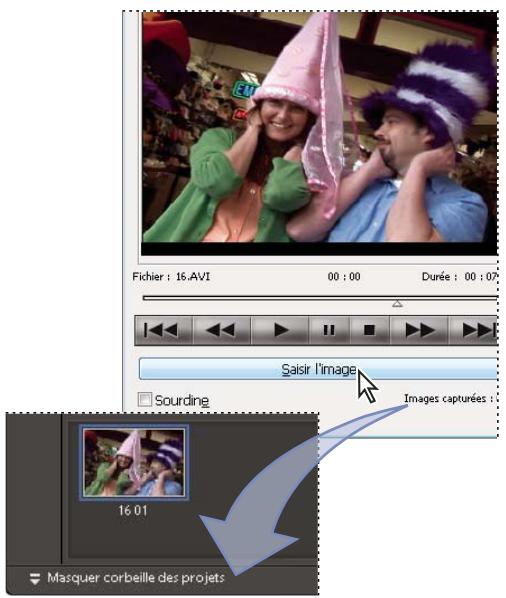Image resolution: width=506 pixels, height=598 pixels.
Task: Play the 16.AVI video
Action: (x=280, y=330)
